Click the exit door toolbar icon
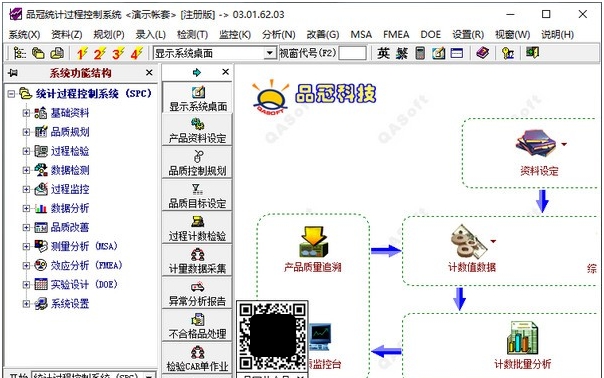 (x=532, y=52)
